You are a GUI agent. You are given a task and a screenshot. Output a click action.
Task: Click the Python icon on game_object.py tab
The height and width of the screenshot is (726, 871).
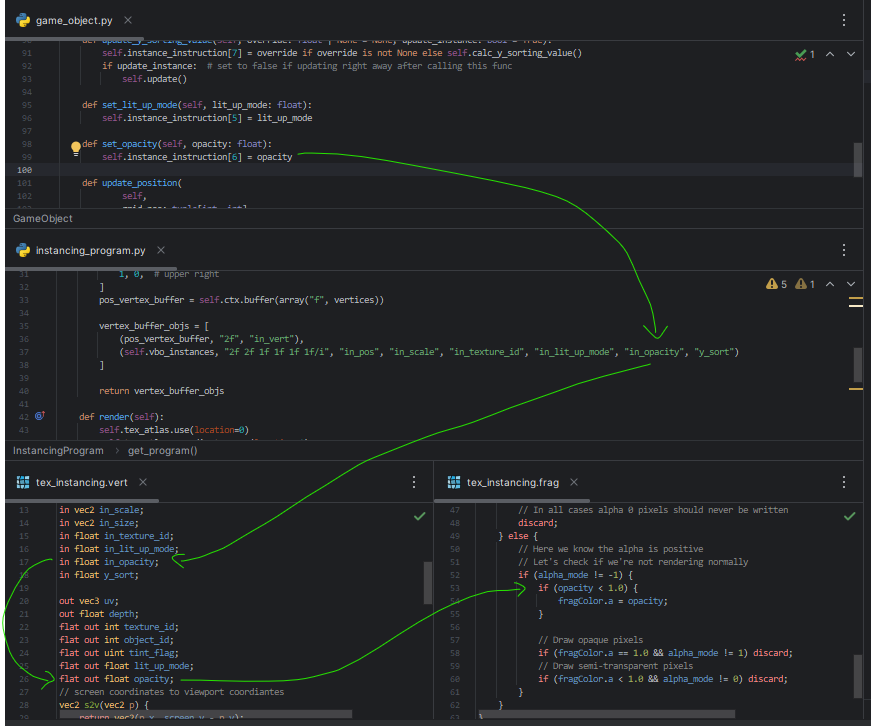coord(23,21)
